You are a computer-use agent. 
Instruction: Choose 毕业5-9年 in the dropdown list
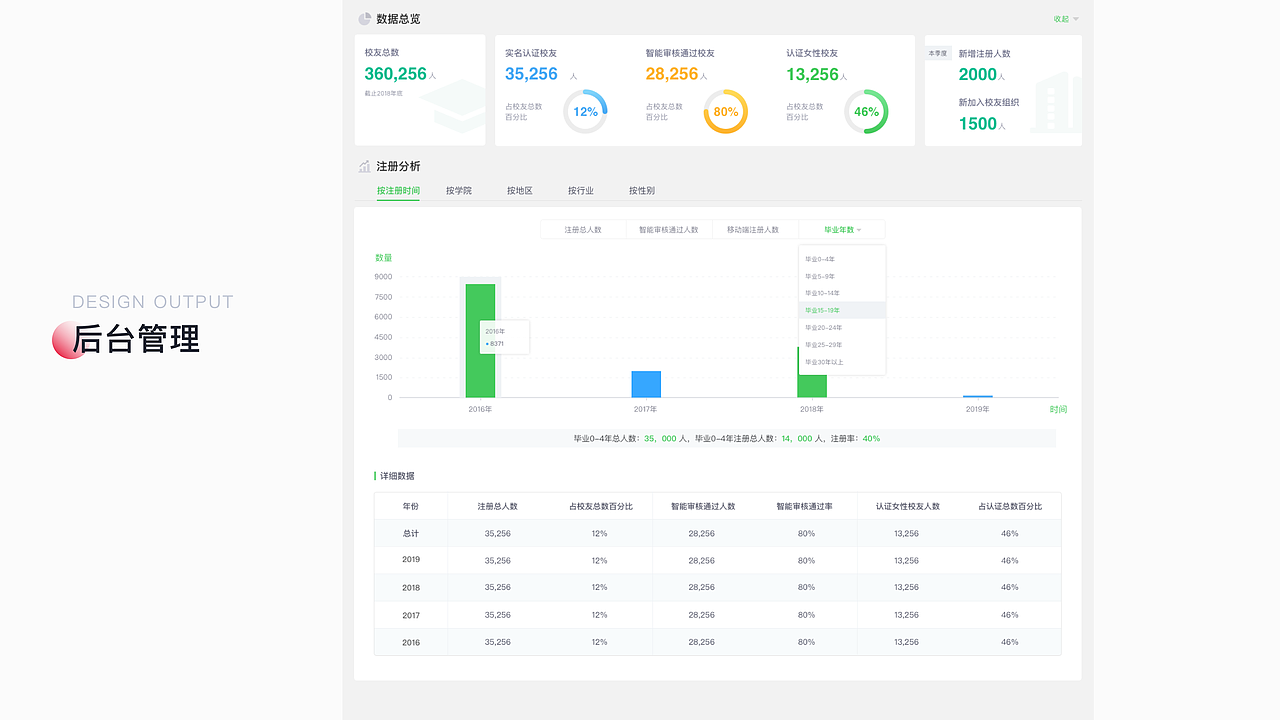click(842, 276)
